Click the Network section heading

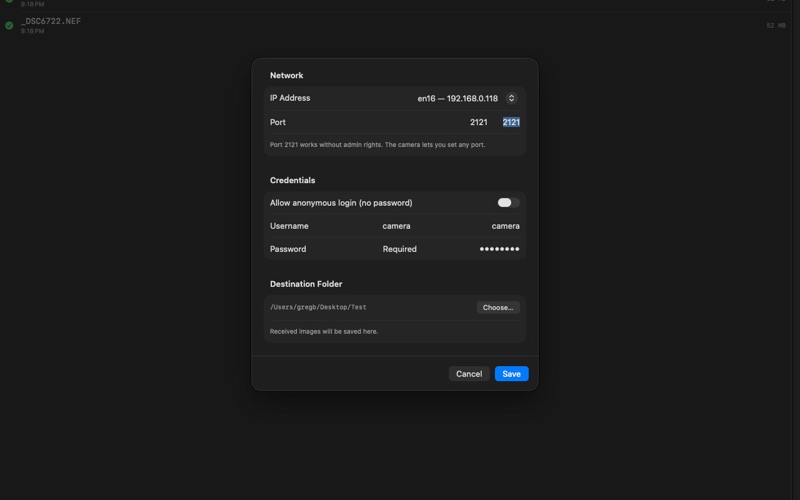pyautogui.click(x=286, y=75)
